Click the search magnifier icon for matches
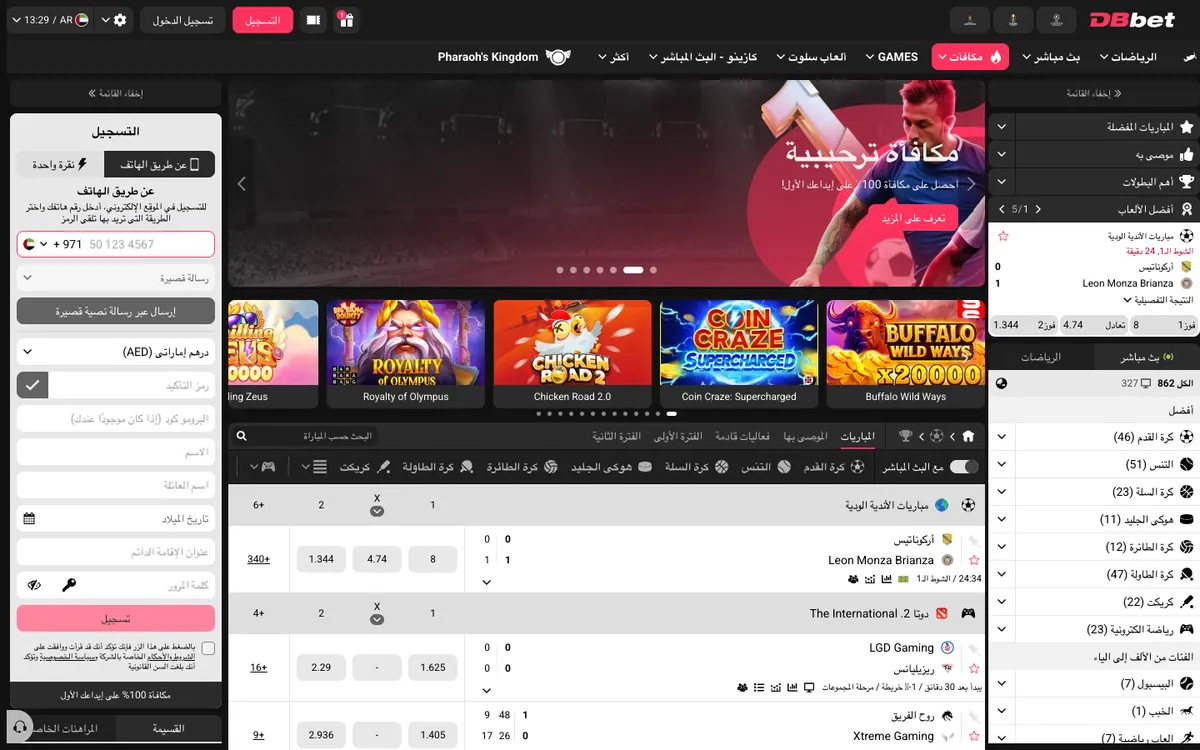The width and height of the screenshot is (1200, 750). pos(241,437)
